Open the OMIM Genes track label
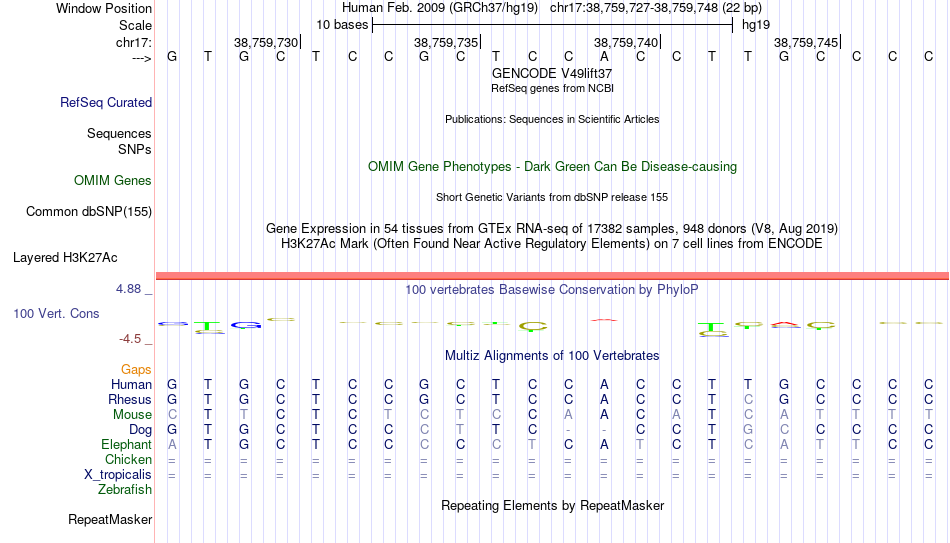Viewport: 950px width, 543px height. coord(112,181)
